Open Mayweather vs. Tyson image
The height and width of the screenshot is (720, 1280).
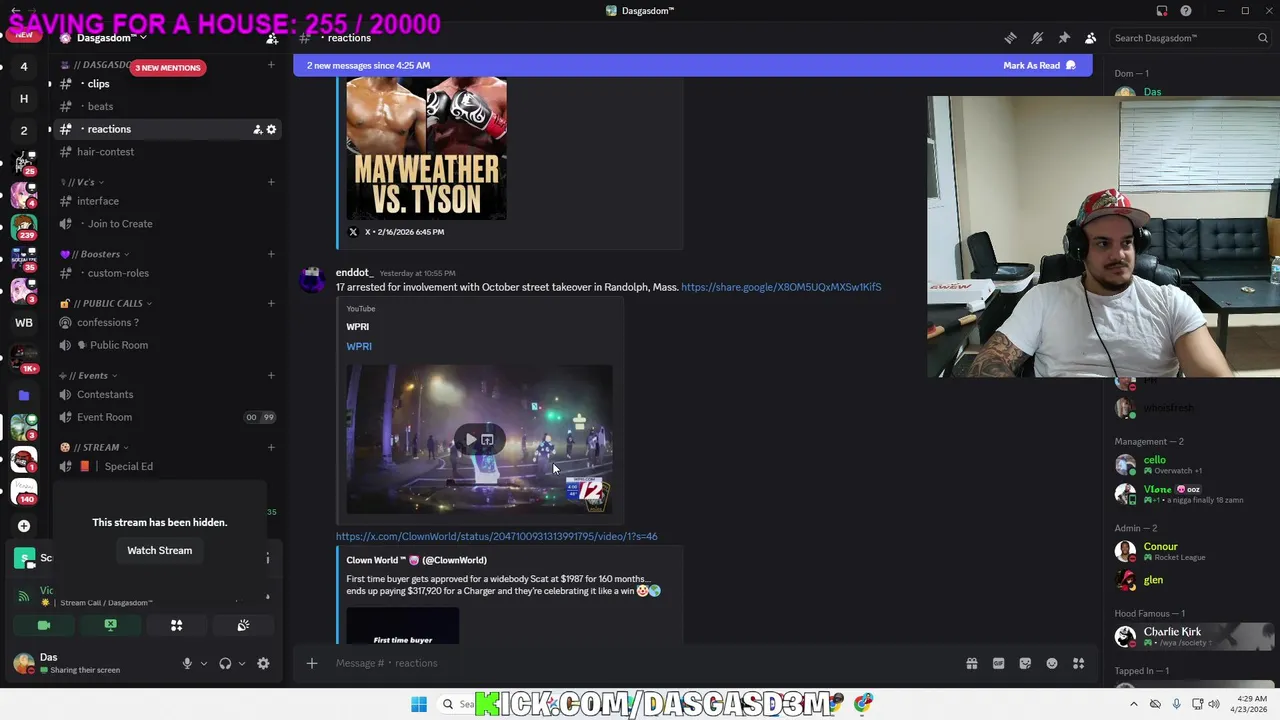(426, 149)
